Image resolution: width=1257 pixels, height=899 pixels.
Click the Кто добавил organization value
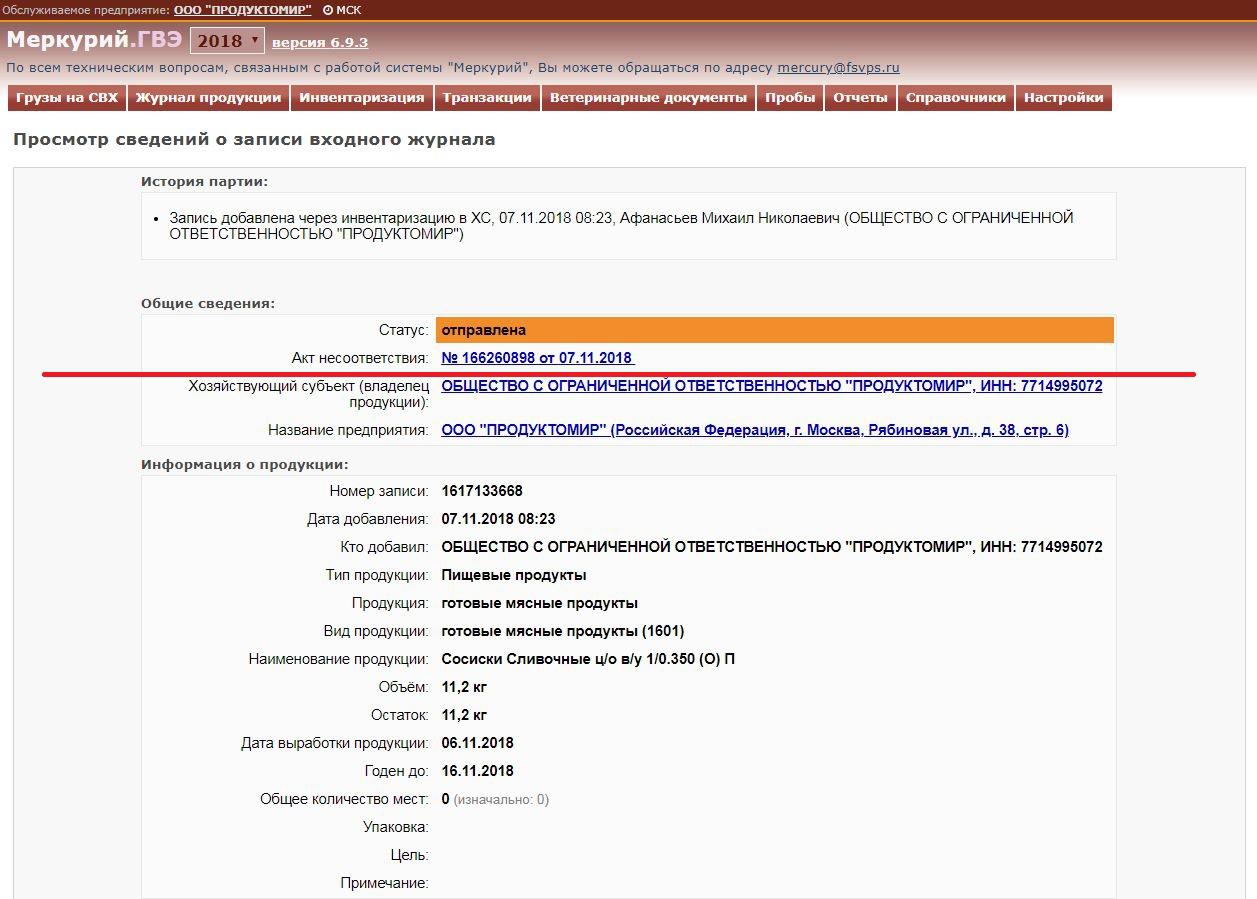click(772, 547)
